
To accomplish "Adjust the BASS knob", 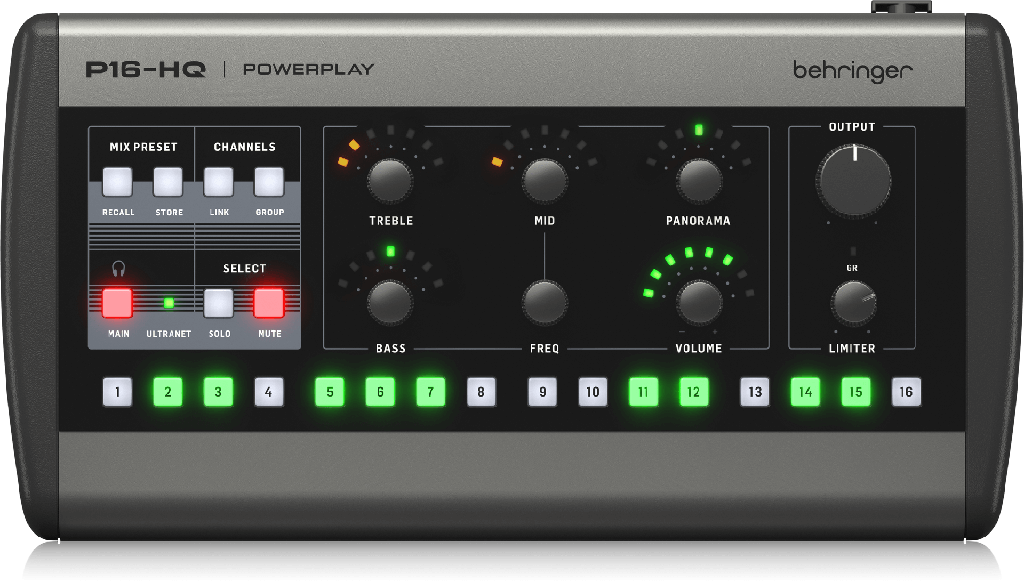I will pos(390,305).
